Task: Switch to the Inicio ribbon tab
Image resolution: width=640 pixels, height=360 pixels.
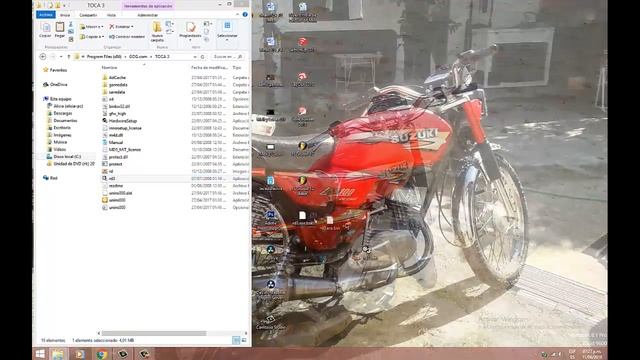Action: tap(65, 15)
